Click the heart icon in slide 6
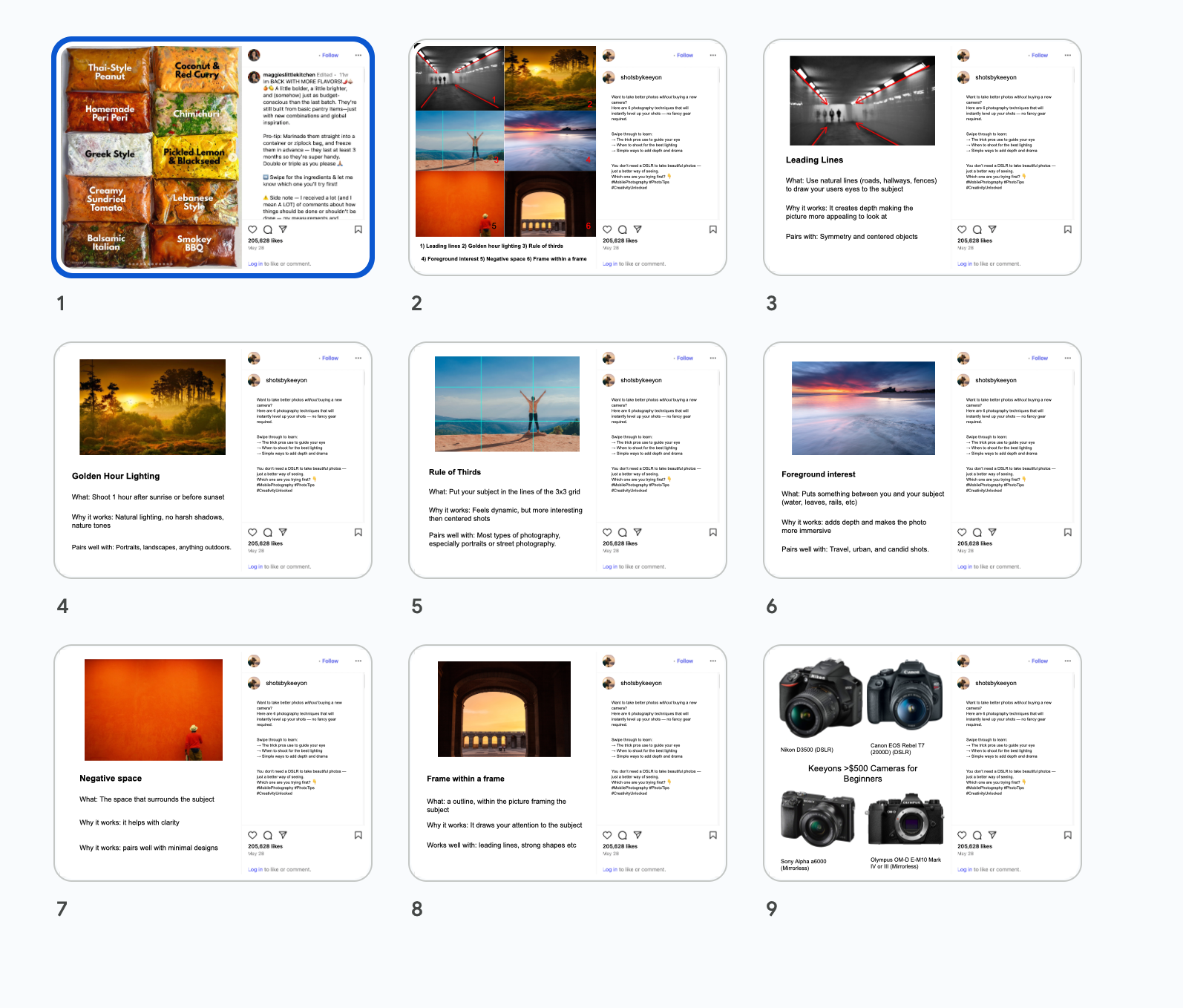This screenshot has height=1008, width=1183. tap(962, 532)
